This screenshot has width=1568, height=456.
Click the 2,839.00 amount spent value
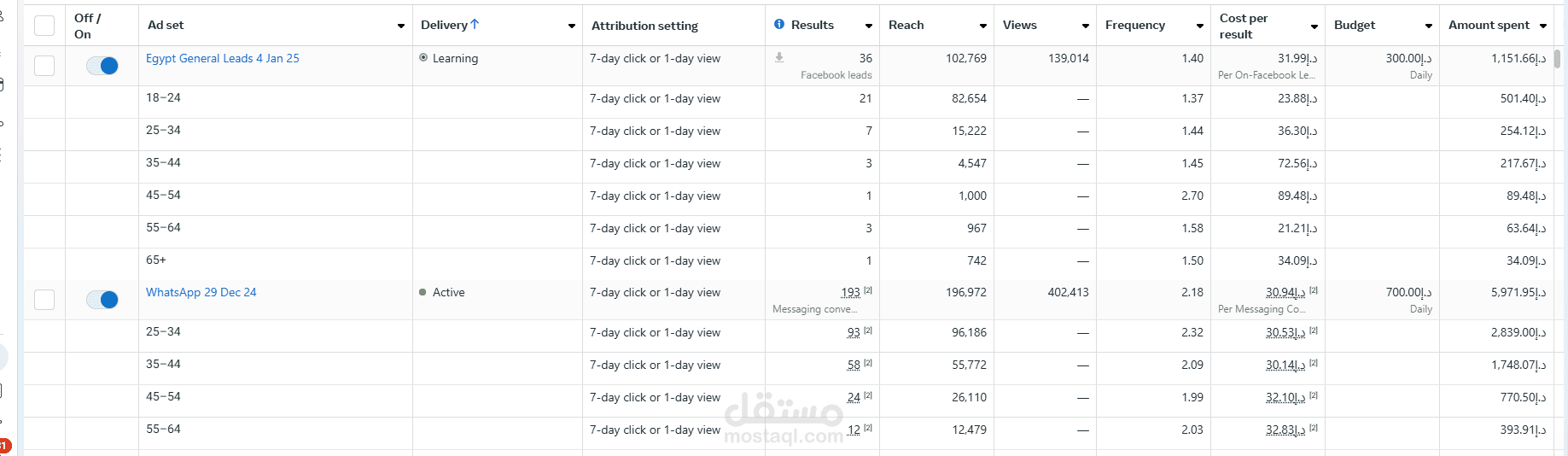click(1518, 332)
